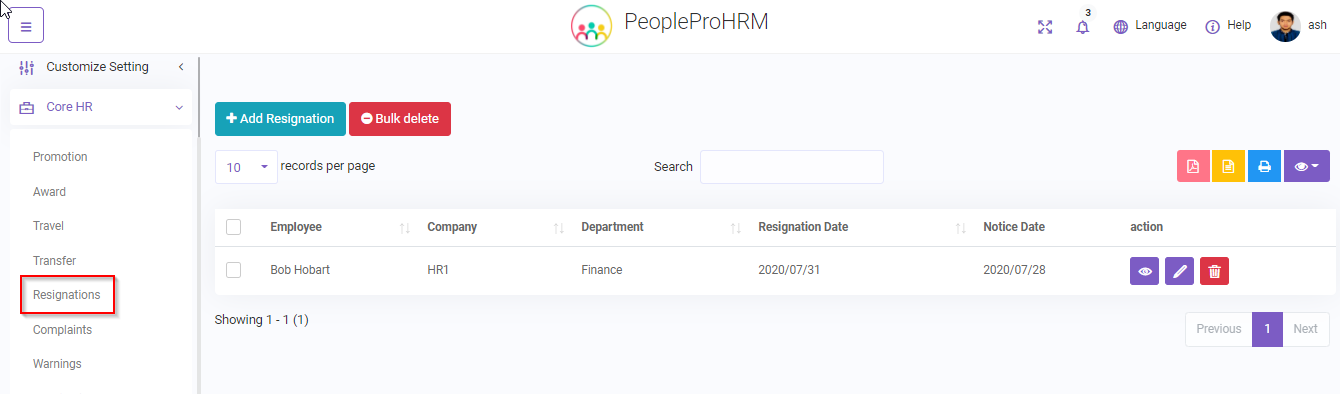Open Promotion in sidebar

pyautogui.click(x=60, y=157)
